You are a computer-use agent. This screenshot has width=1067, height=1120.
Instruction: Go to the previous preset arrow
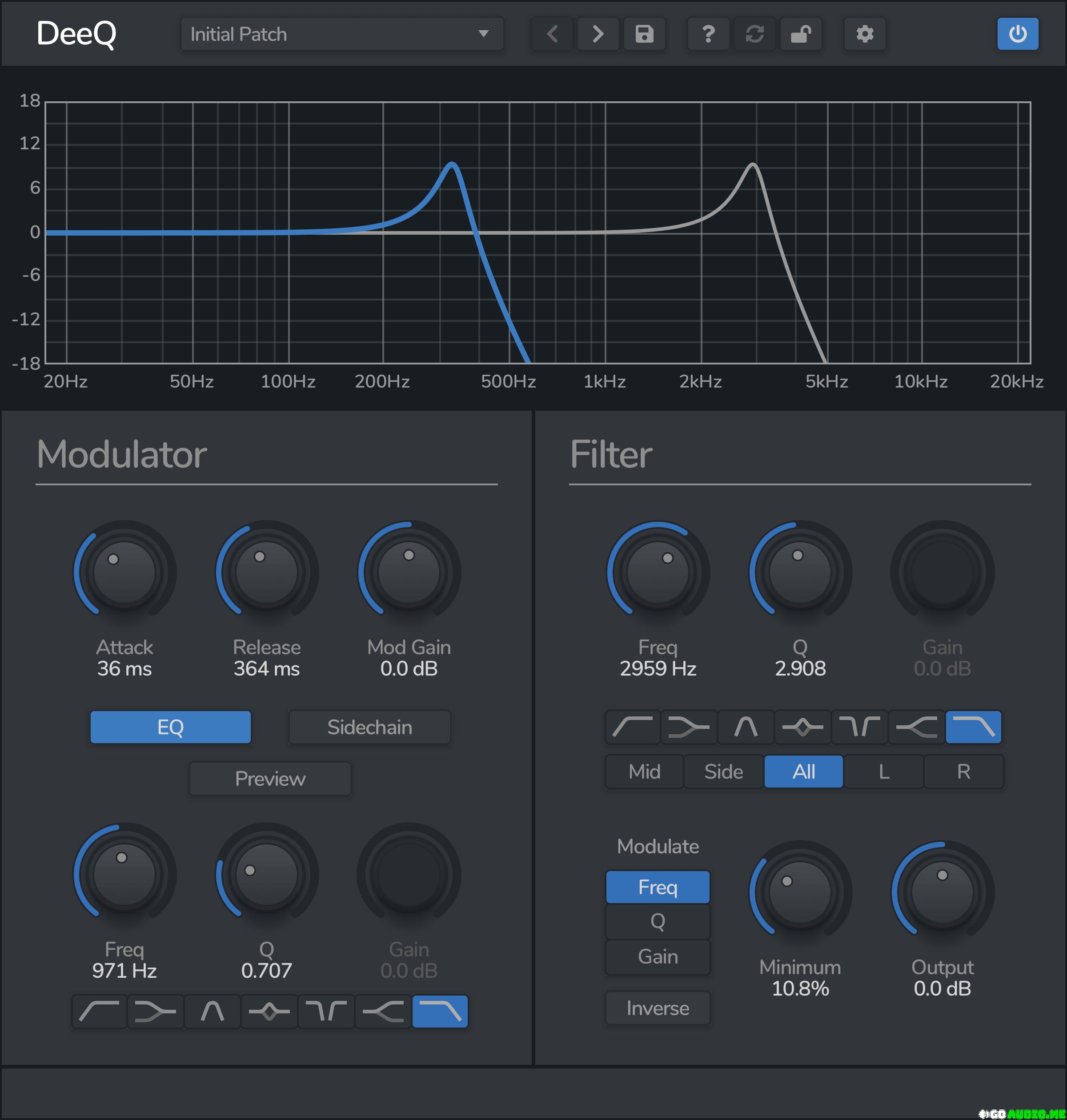pos(552,34)
